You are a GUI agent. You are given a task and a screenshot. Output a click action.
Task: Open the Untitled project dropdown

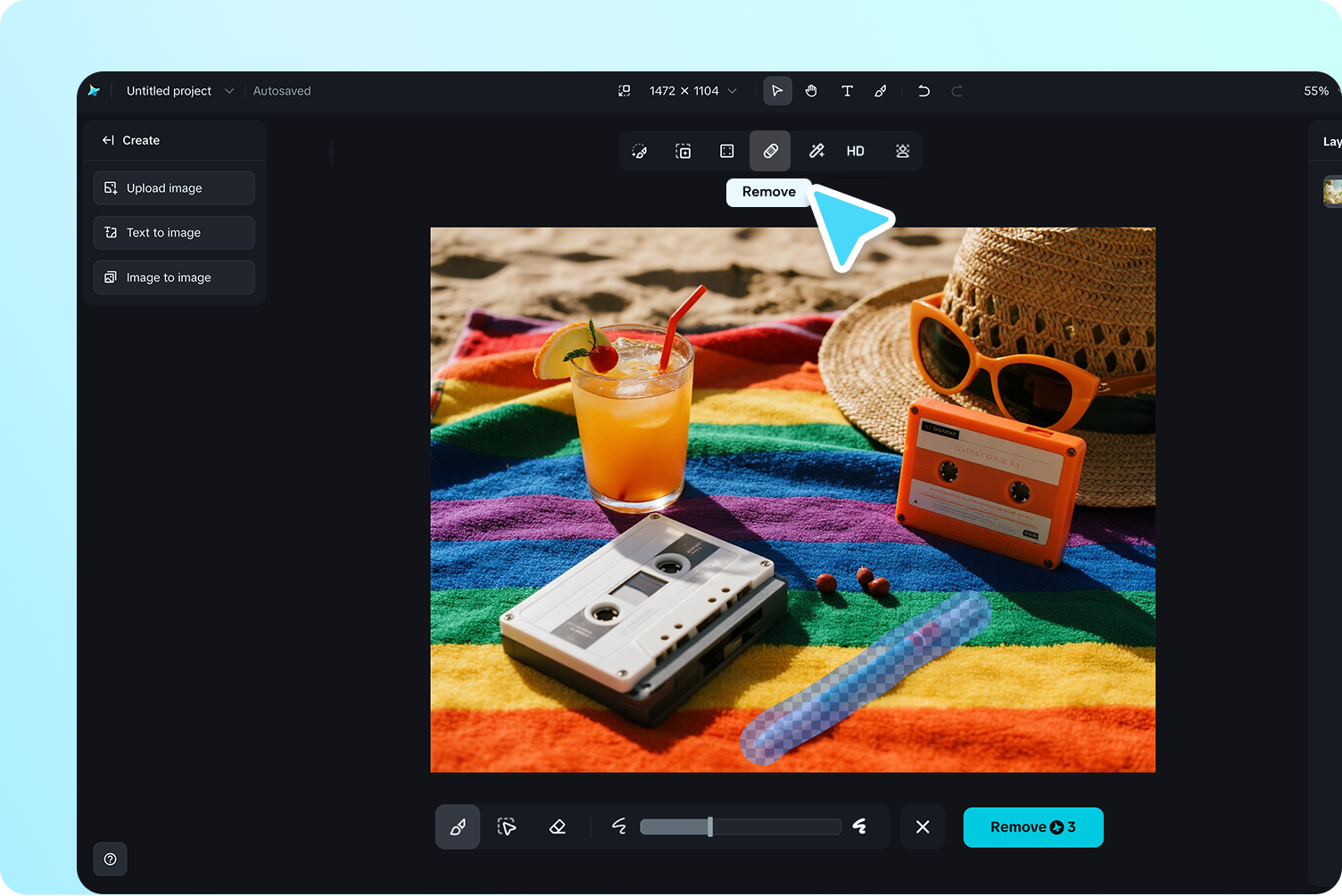pyautogui.click(x=178, y=90)
